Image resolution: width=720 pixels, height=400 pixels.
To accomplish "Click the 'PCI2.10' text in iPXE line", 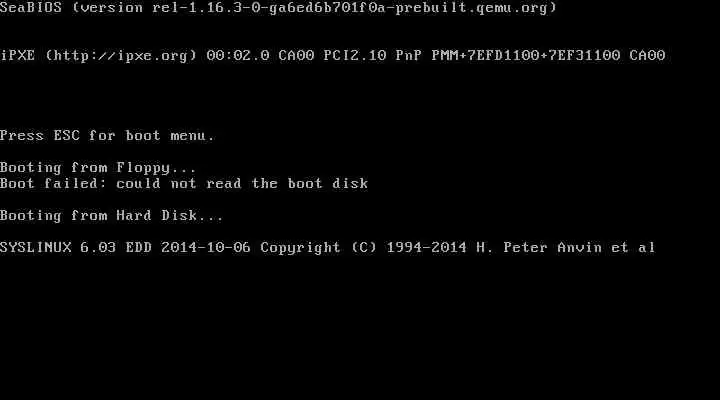I will tap(355, 56).
